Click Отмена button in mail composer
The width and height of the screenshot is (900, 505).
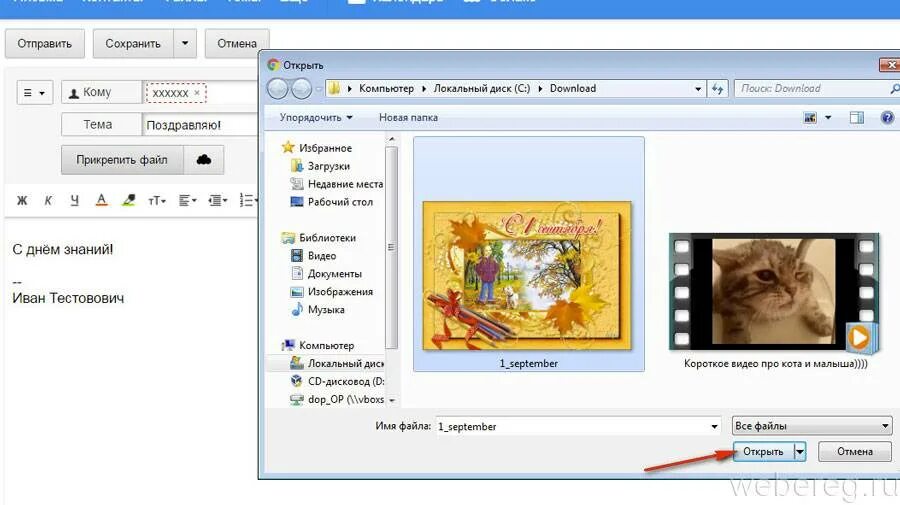(x=236, y=44)
